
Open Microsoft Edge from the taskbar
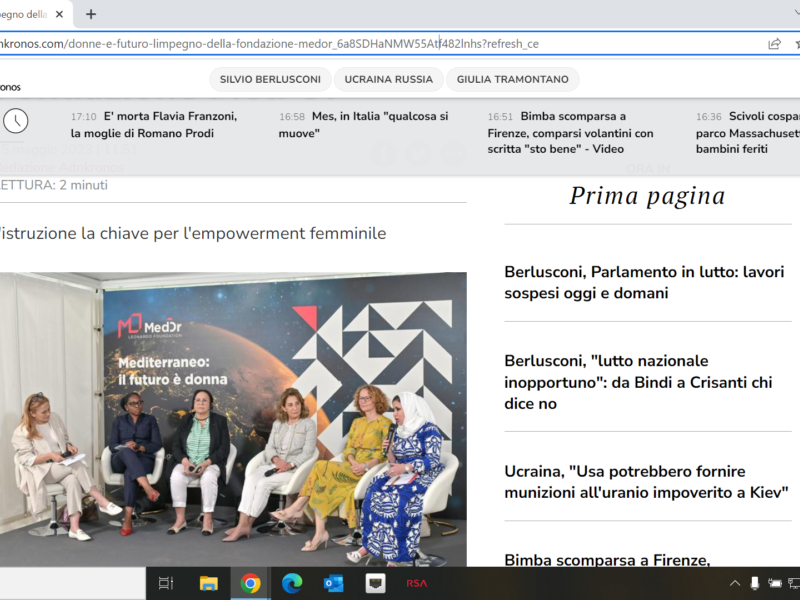point(292,583)
